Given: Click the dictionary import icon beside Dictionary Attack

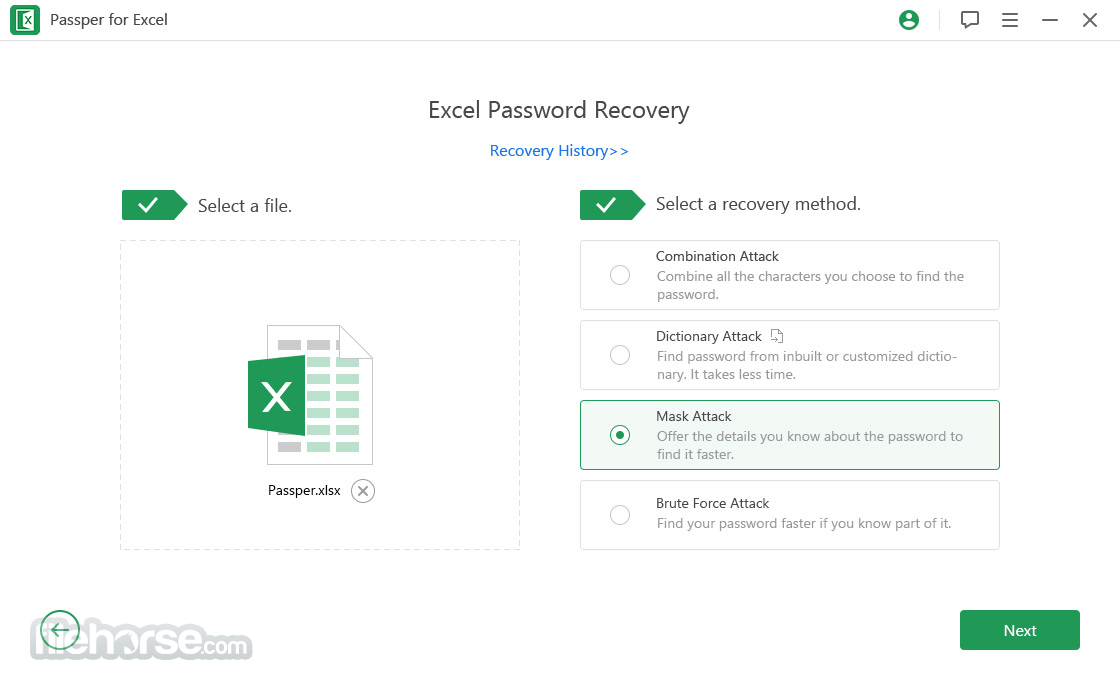Looking at the screenshot, I should click(777, 336).
